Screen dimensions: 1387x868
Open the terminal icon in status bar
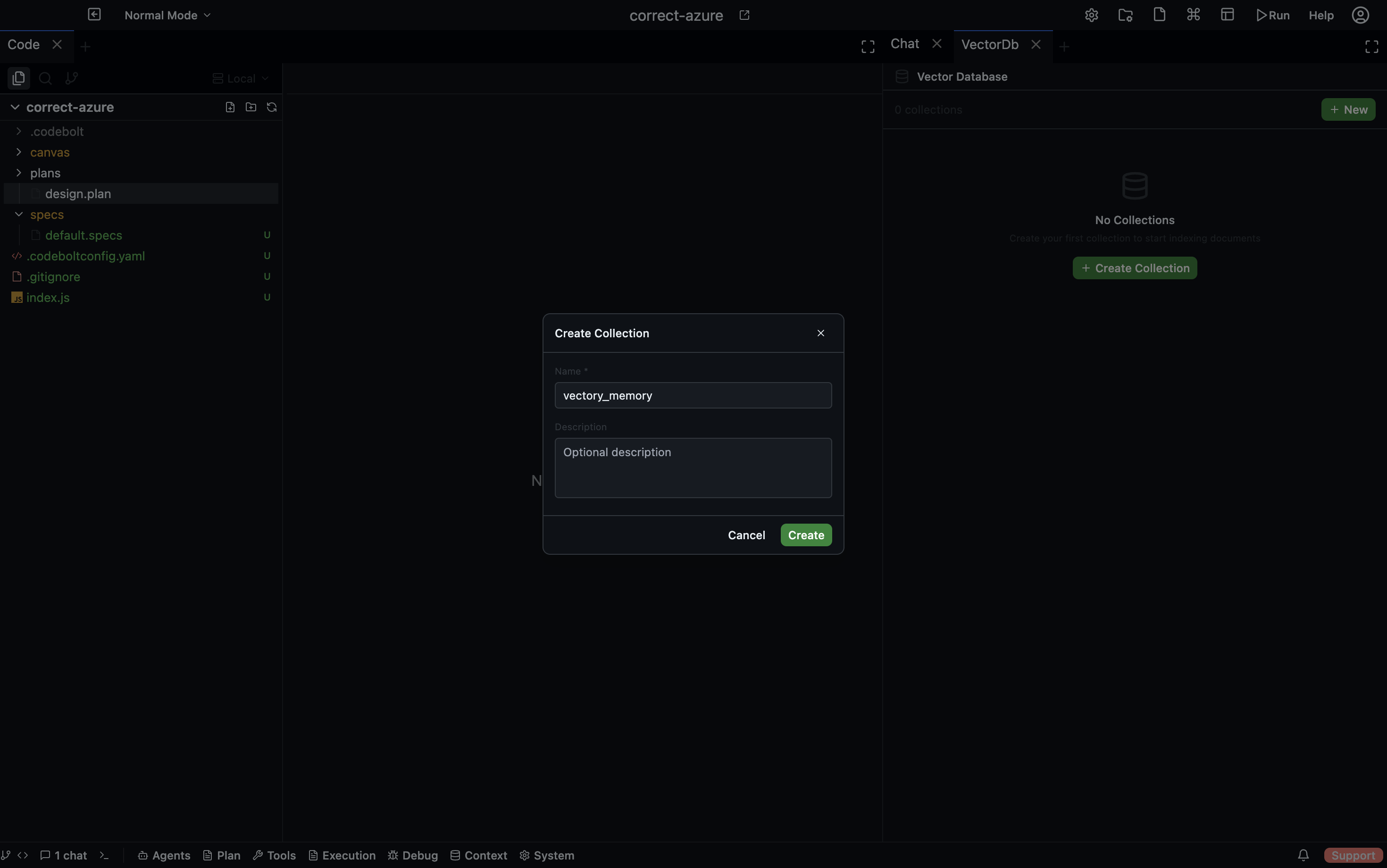pyautogui.click(x=104, y=855)
